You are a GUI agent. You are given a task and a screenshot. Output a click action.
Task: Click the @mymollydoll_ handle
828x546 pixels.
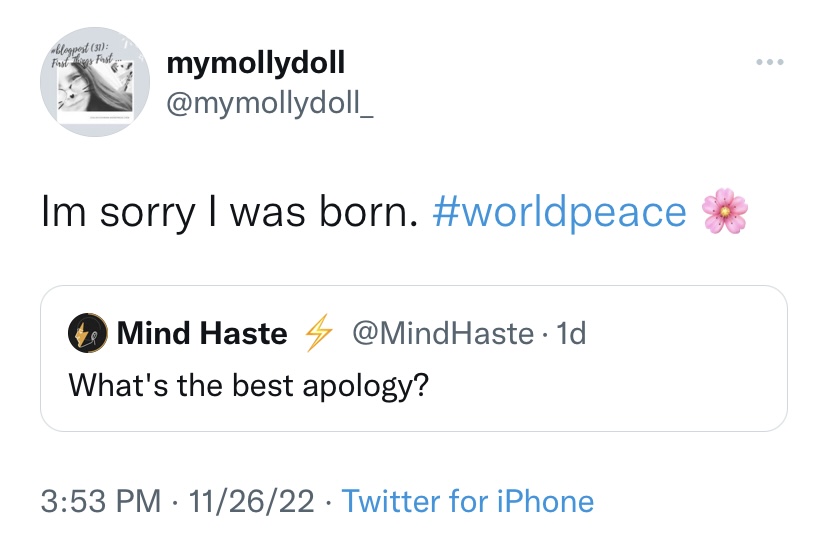coord(271,101)
